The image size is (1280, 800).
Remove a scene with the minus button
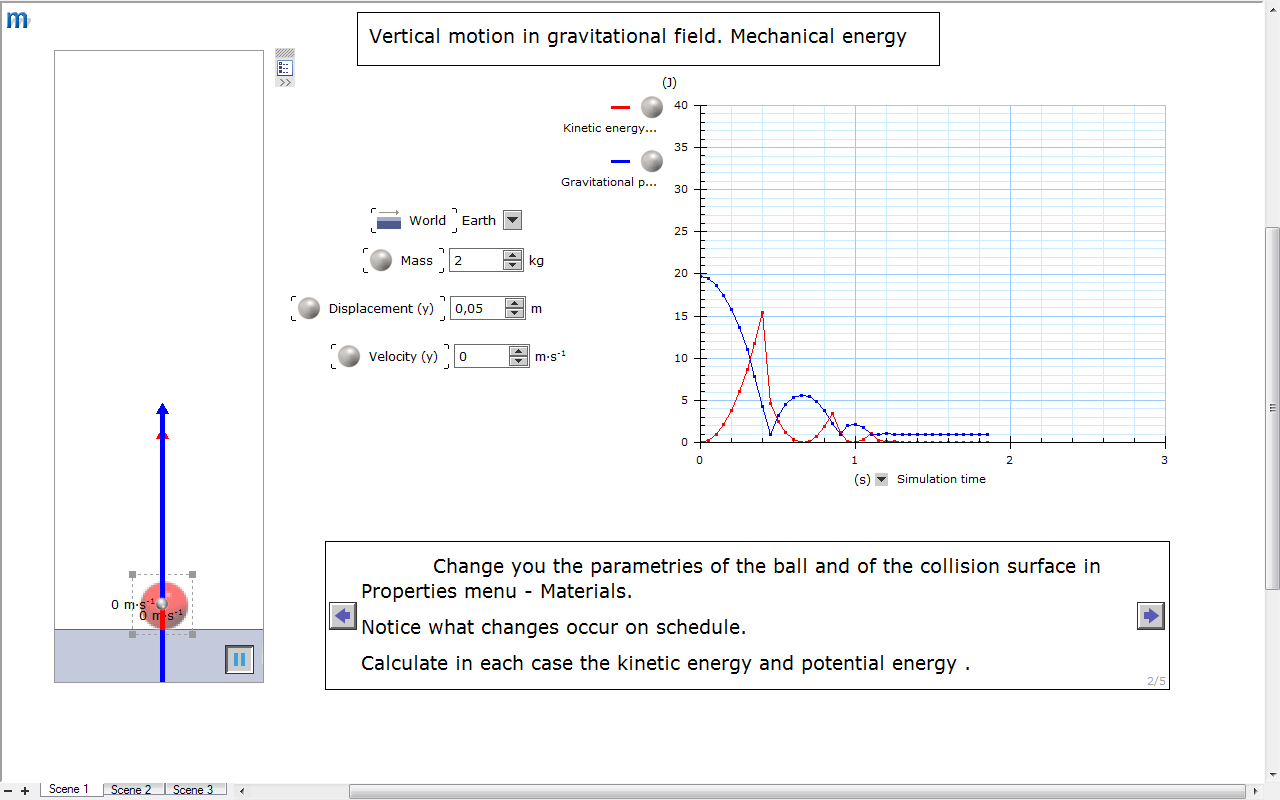coord(9,790)
